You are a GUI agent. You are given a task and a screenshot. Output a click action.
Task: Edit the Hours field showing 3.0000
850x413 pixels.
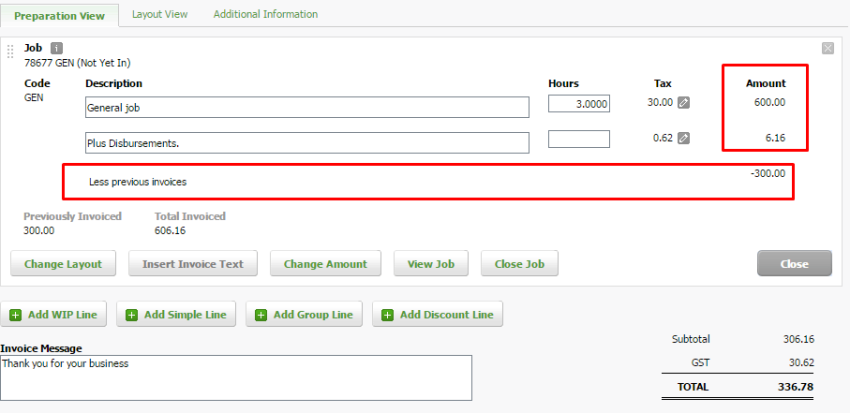[x=579, y=104]
